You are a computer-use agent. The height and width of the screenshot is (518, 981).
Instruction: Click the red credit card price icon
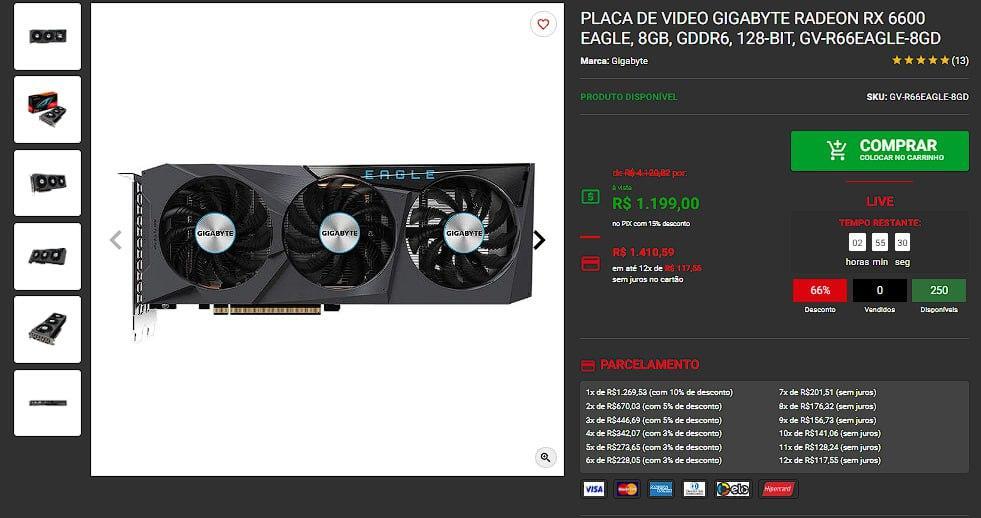[591, 263]
